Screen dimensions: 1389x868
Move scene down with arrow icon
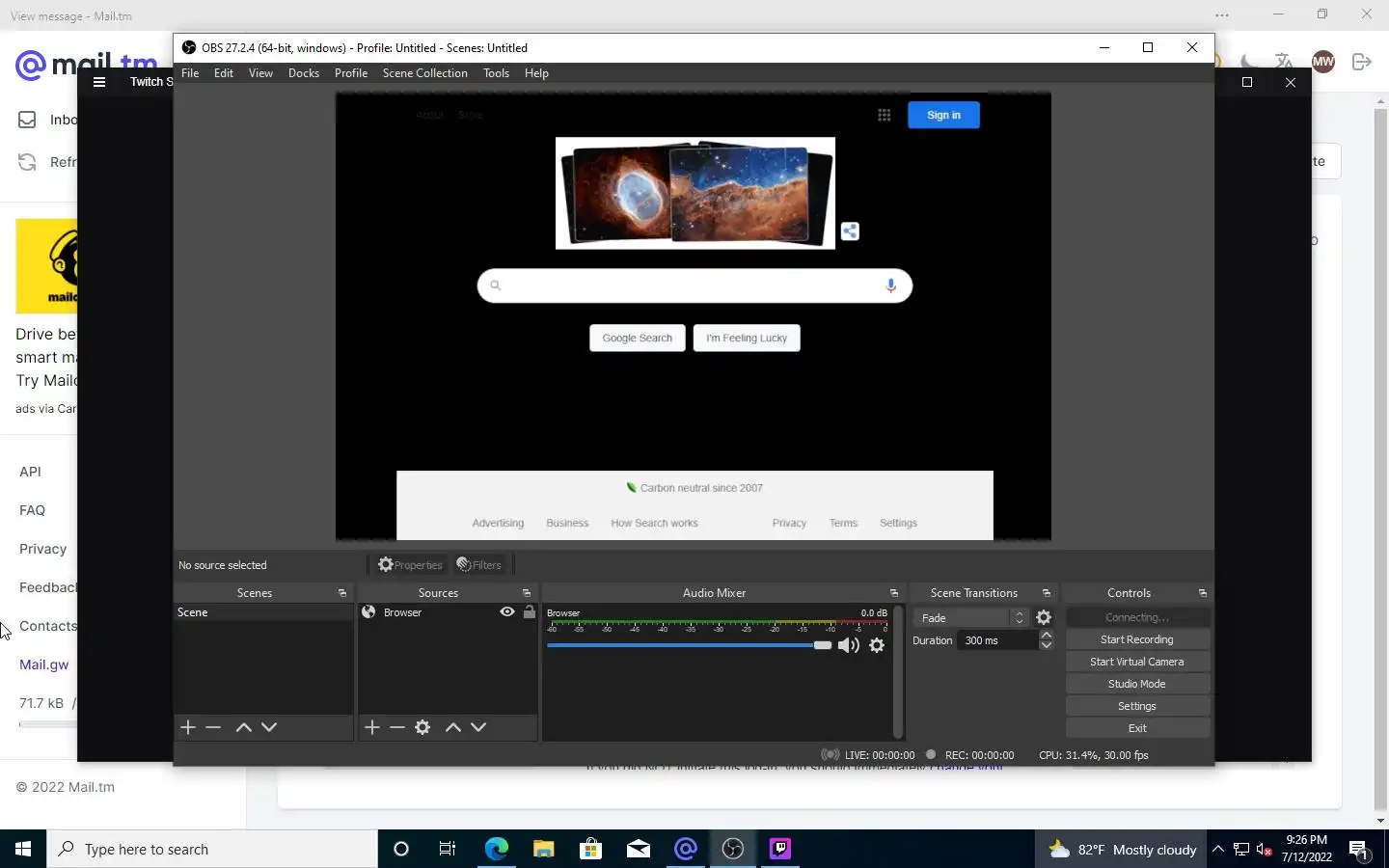click(269, 727)
